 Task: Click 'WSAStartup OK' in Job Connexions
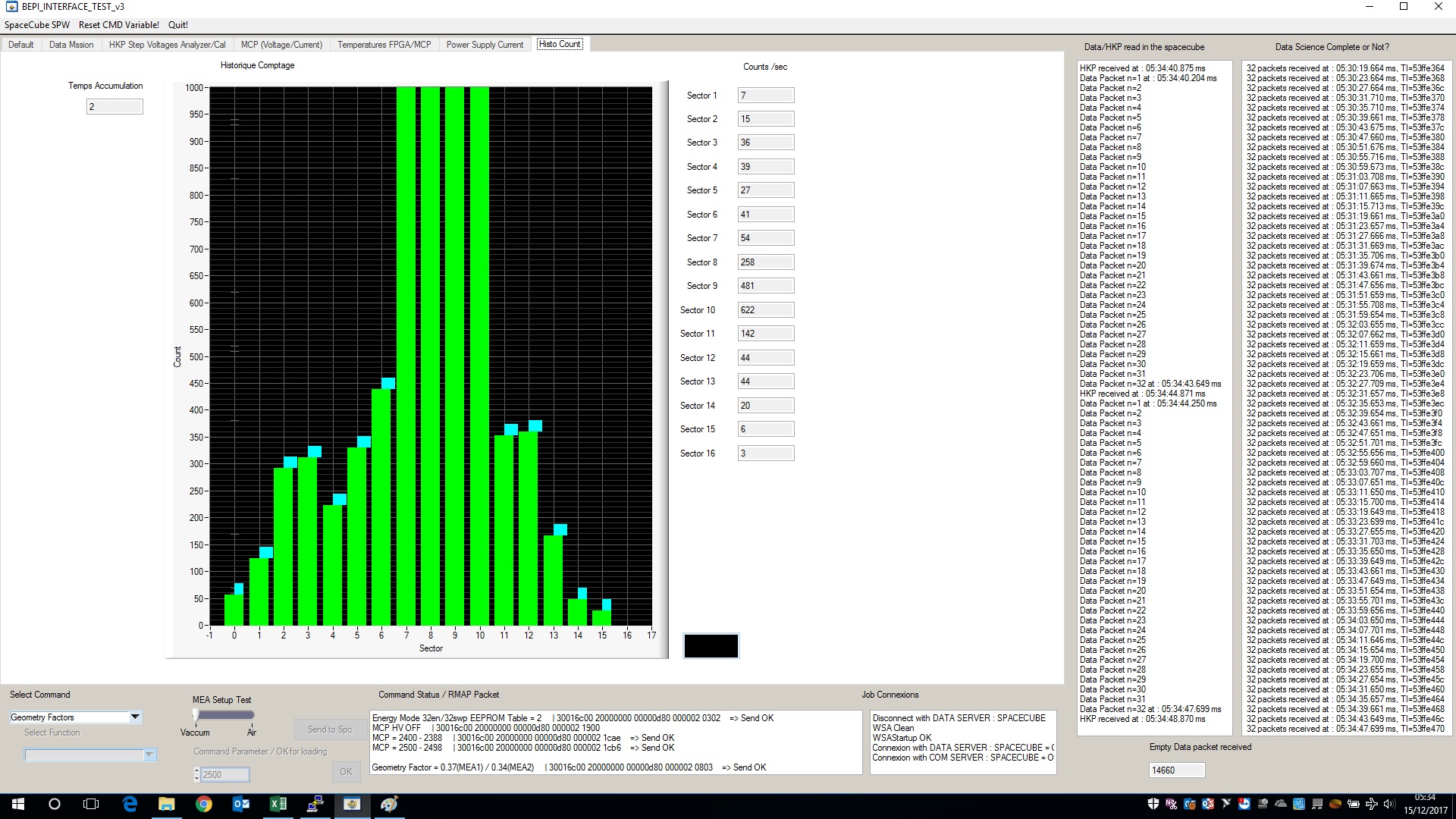tap(902, 738)
